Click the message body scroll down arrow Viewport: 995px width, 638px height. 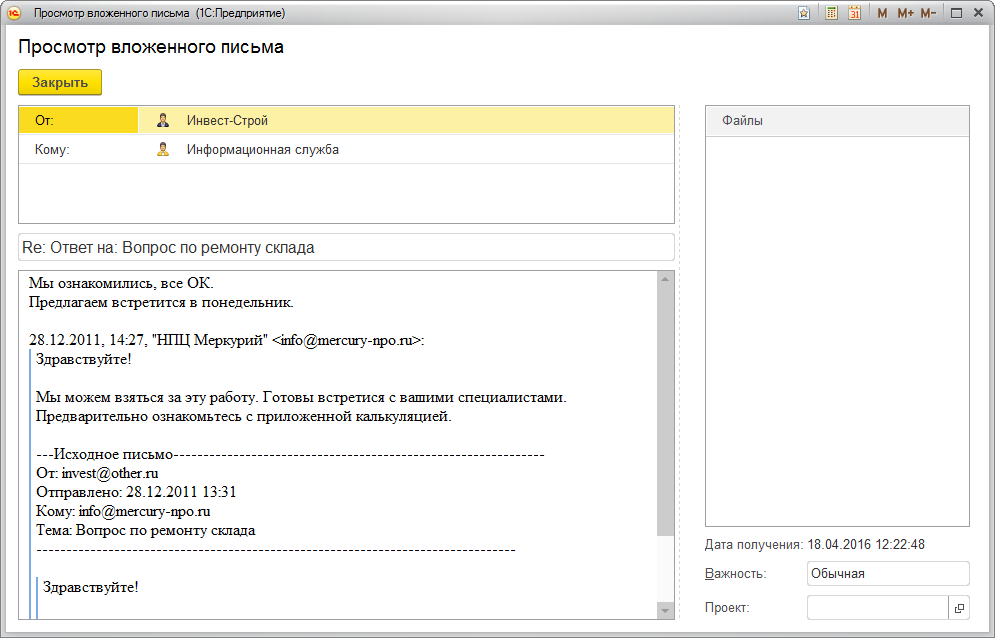[x=665, y=611]
